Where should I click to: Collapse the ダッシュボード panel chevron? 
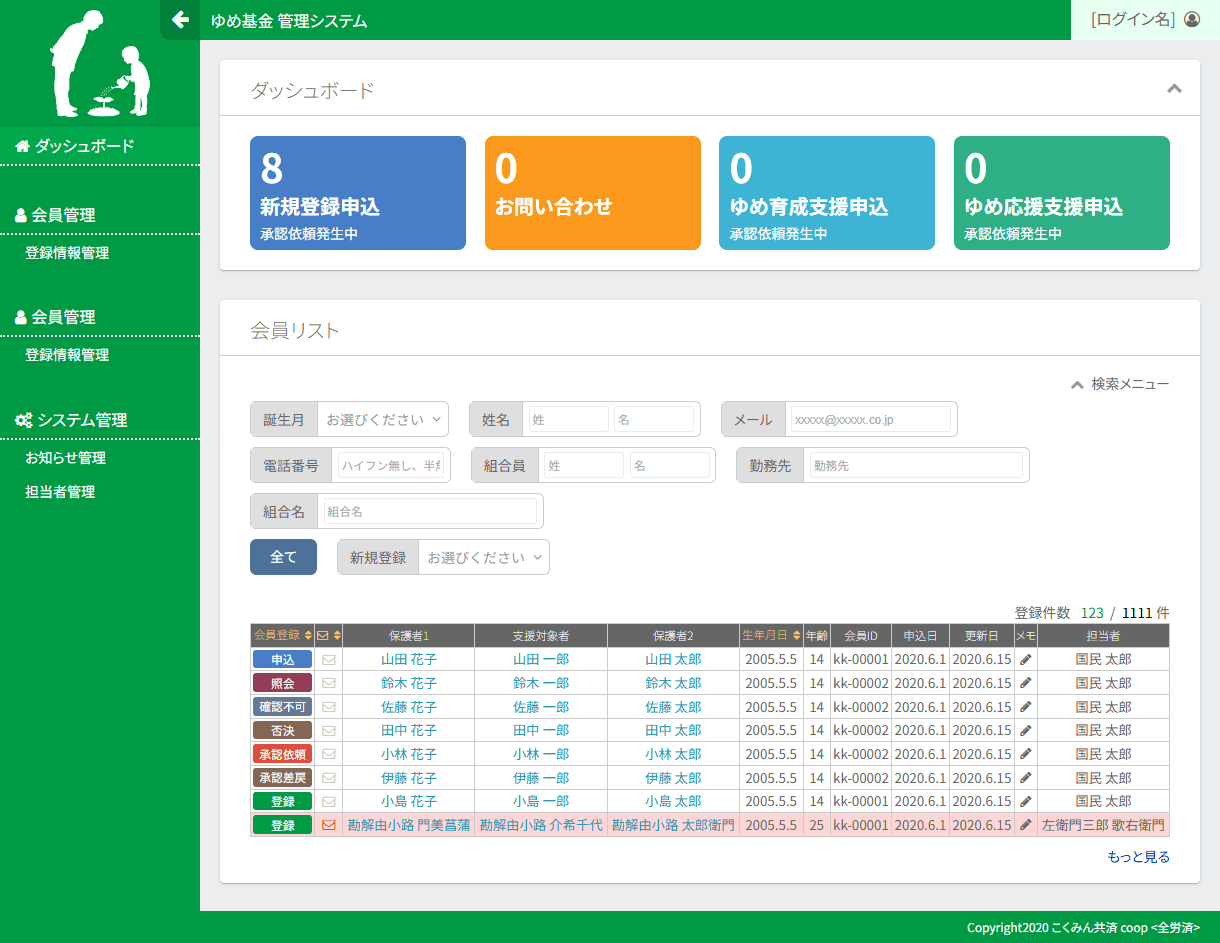pyautogui.click(x=1174, y=89)
